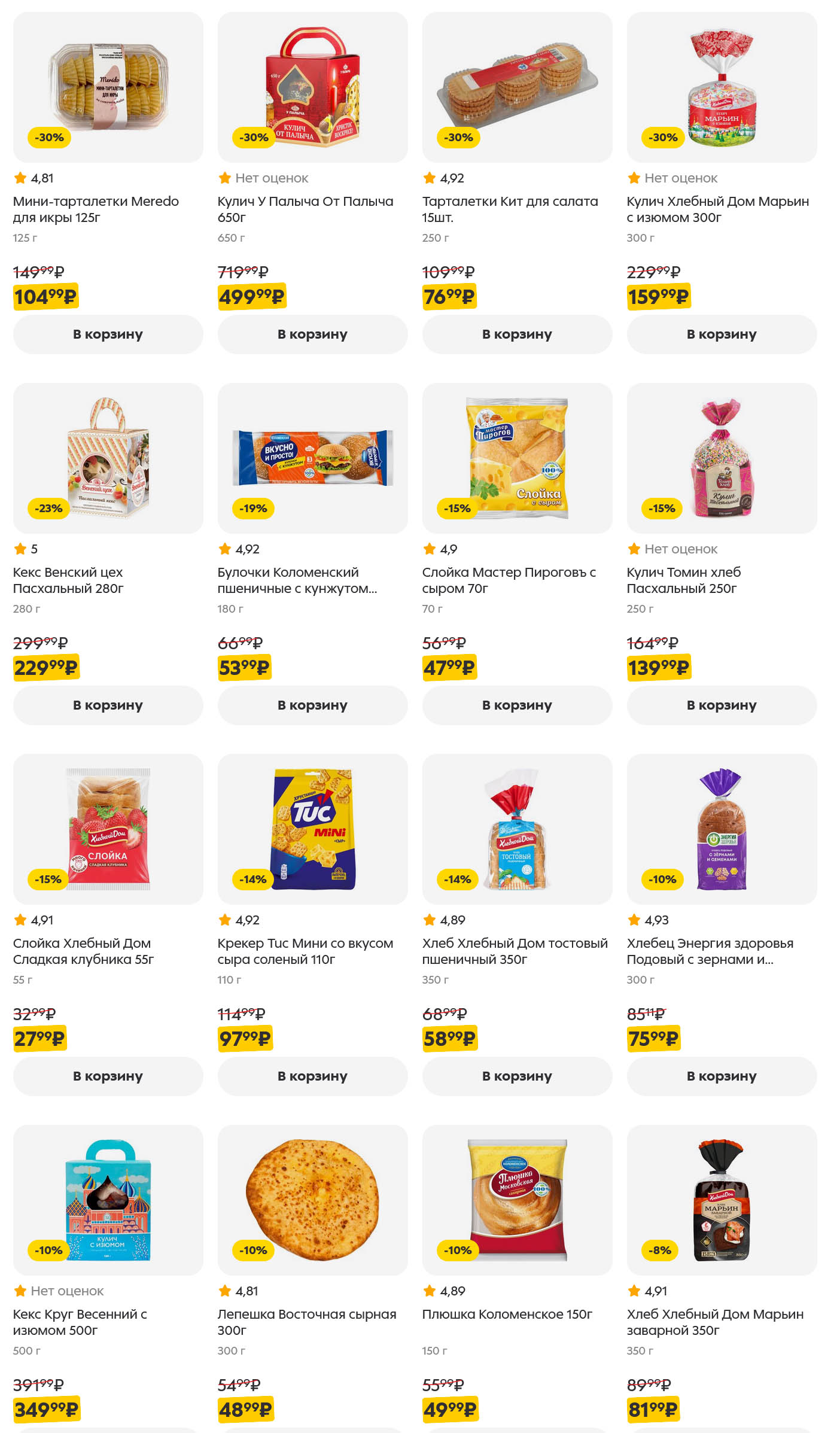Click the star icon for Слойка Мастер Пироговъ
Image resolution: width=840 pixels, height=1433 pixels.
point(430,549)
